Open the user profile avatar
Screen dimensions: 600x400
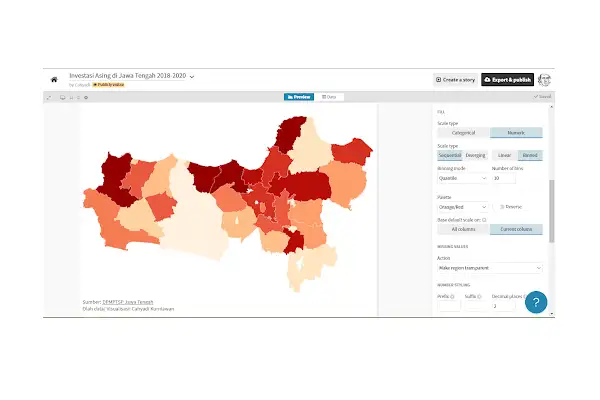(x=544, y=80)
